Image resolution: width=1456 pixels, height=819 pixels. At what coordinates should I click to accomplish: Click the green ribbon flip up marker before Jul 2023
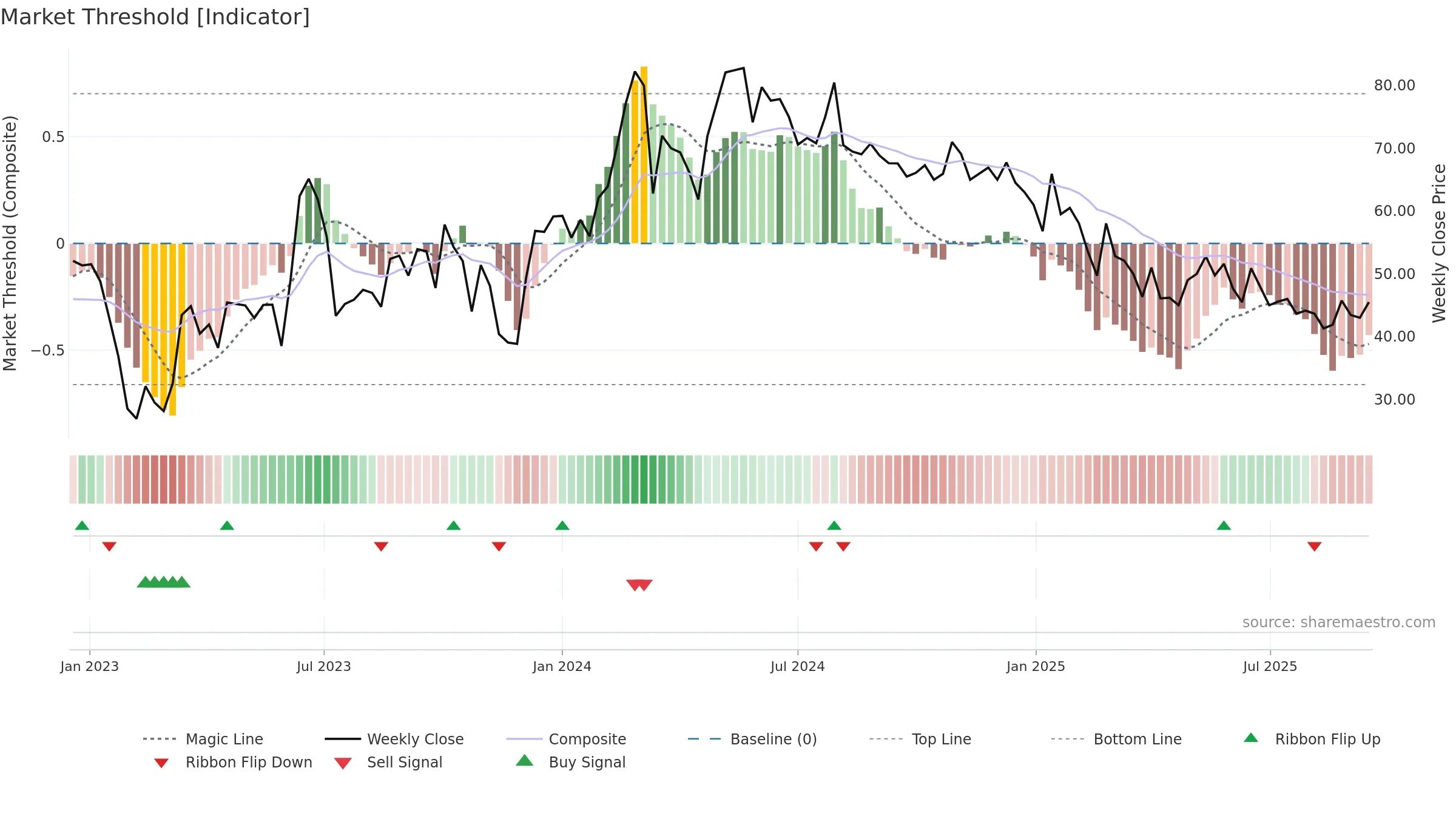pos(227,525)
